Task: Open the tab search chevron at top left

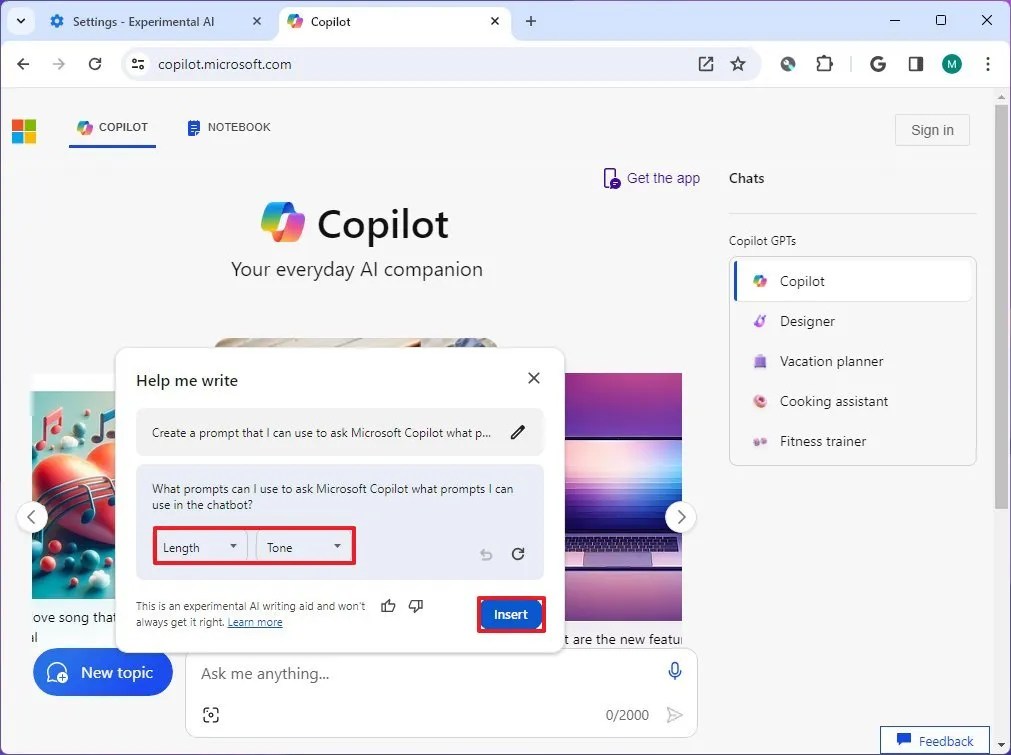Action: [20, 20]
